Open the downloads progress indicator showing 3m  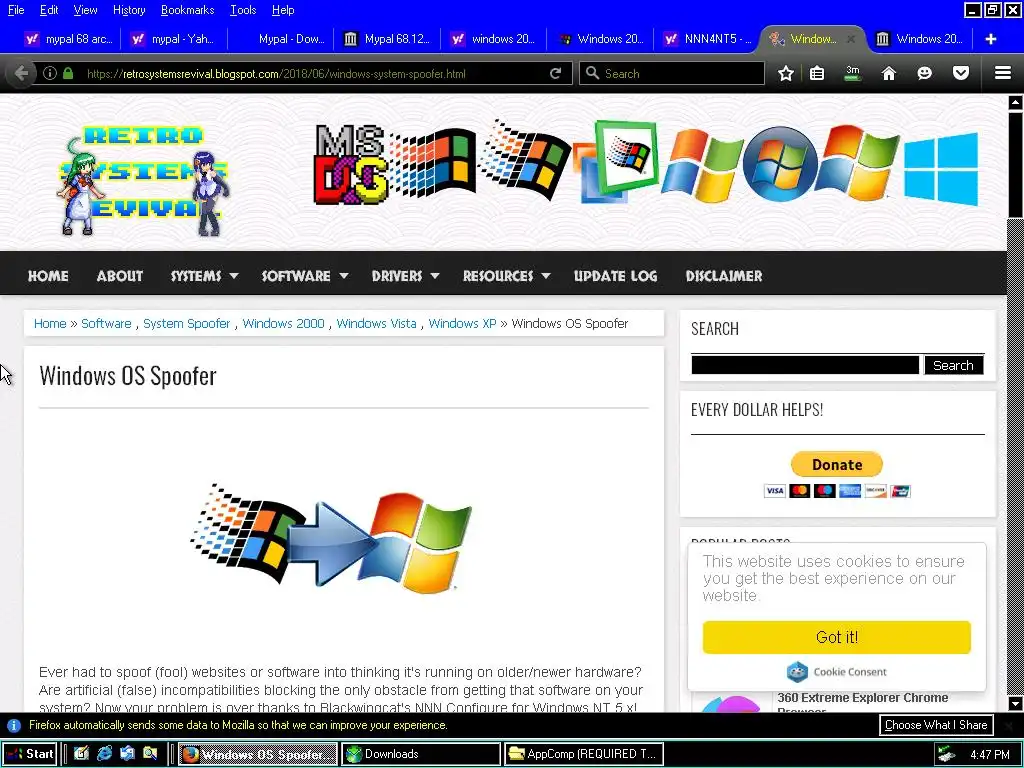pyautogui.click(x=853, y=73)
